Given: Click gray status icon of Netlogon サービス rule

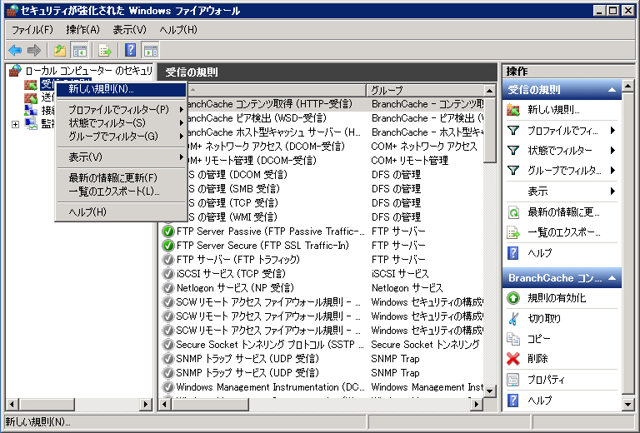Looking at the screenshot, I should pos(168,288).
